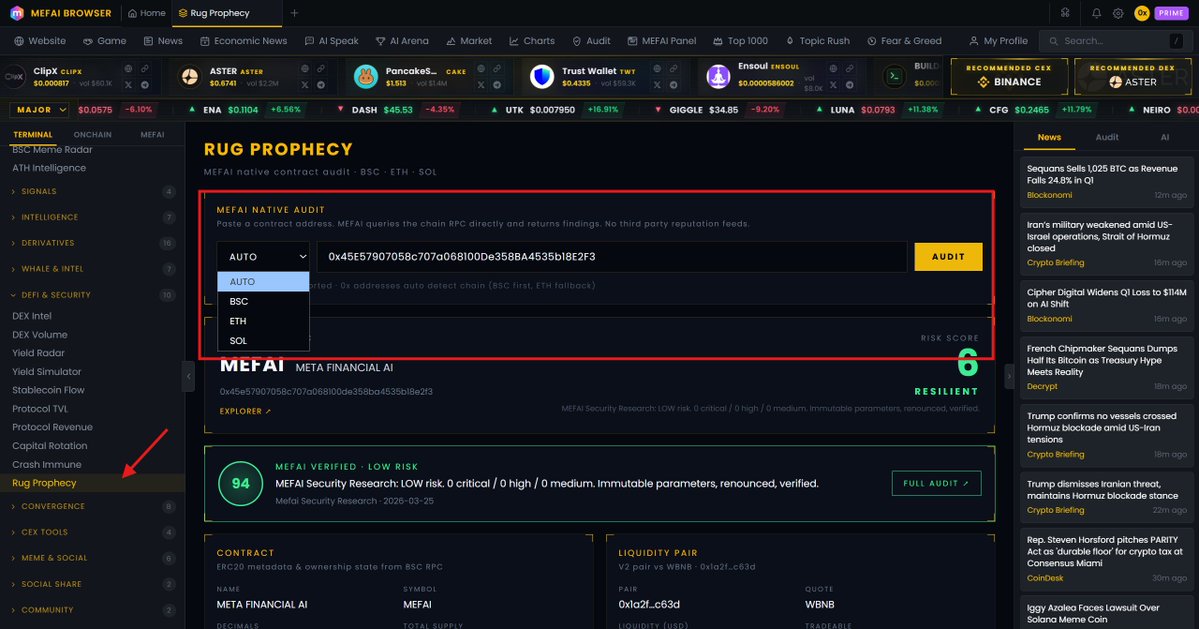Click the BUILD terminal token logo
The image size is (1199, 629).
894,76
